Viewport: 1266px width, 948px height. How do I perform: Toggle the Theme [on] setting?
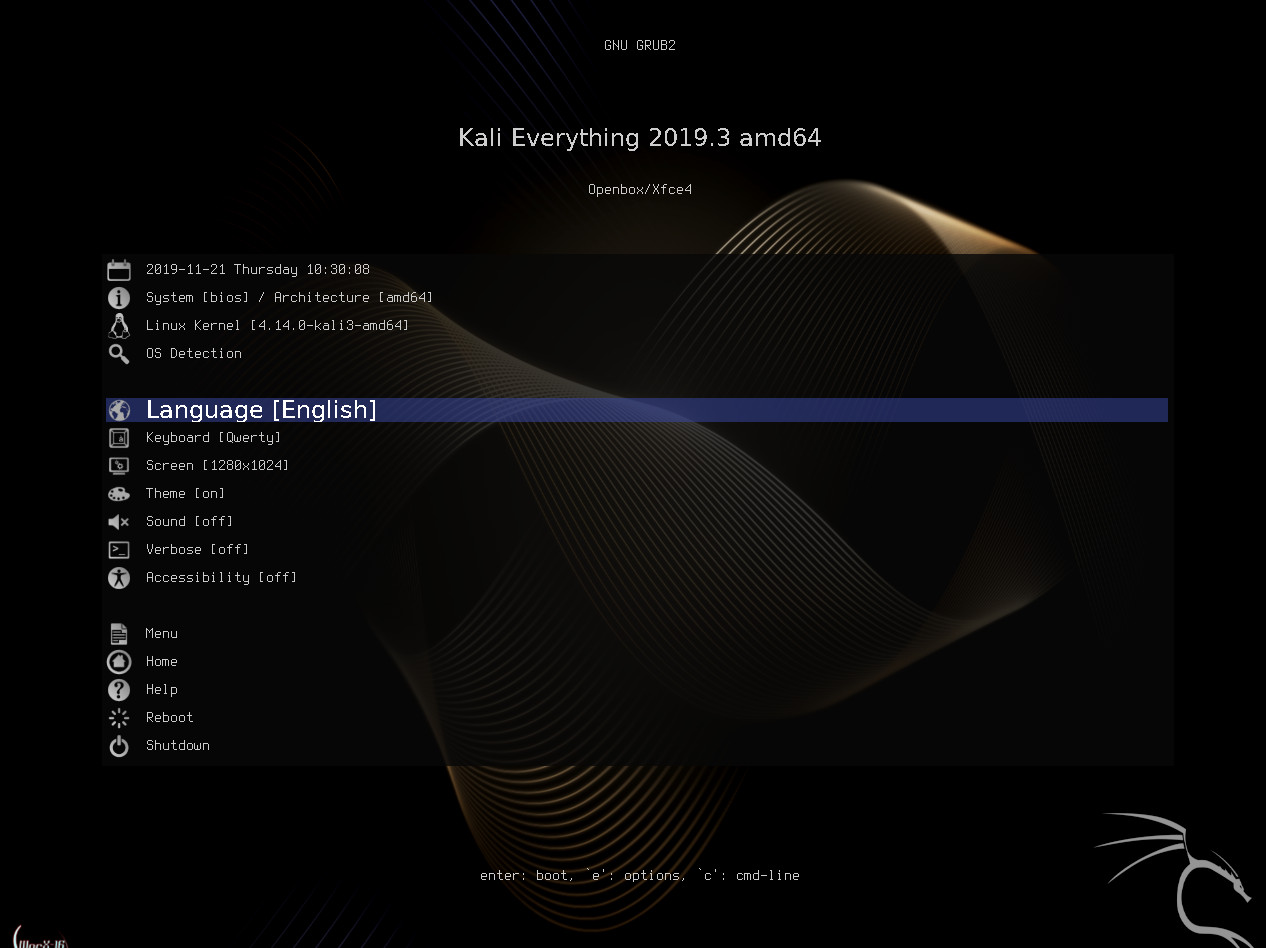(185, 494)
